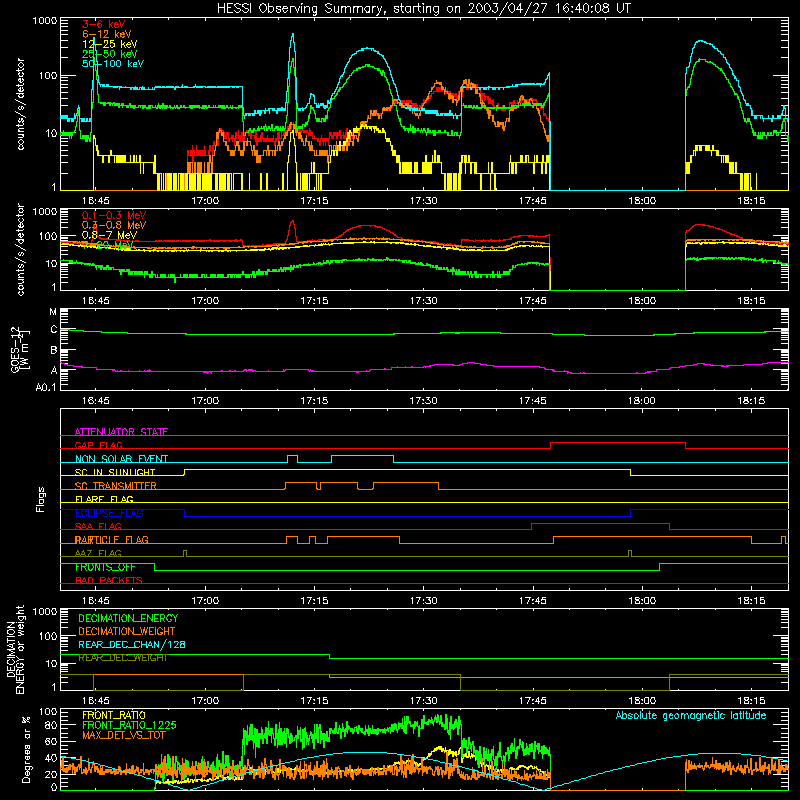
Task: Click the yellow 12-25 keV legend label
Action: pos(110,44)
